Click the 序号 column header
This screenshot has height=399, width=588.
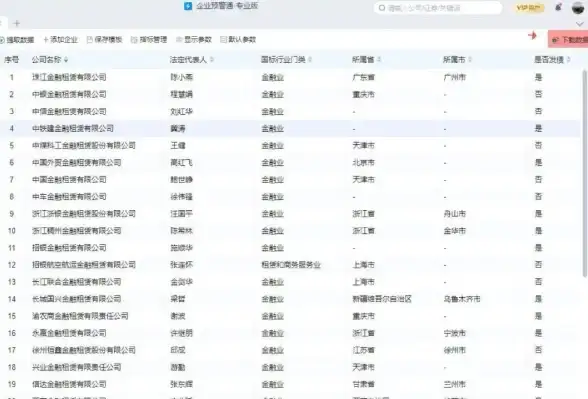(x=11, y=60)
